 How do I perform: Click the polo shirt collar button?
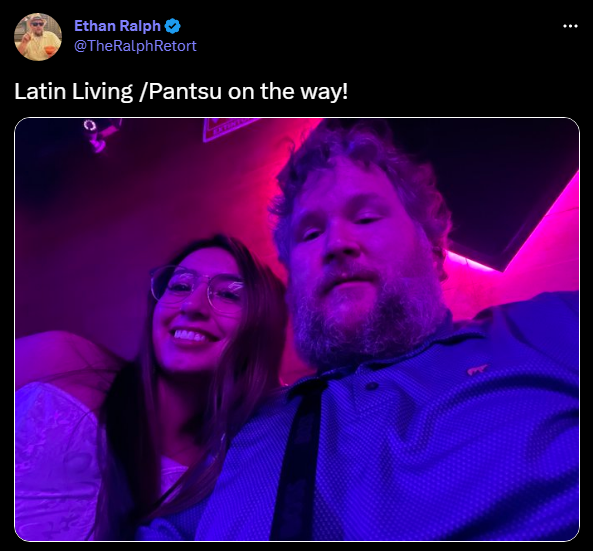(x=371, y=386)
